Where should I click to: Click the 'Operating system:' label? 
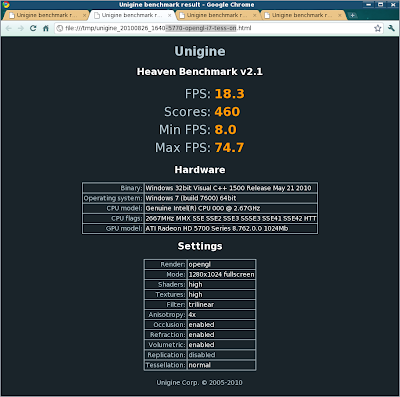[x=113, y=198]
